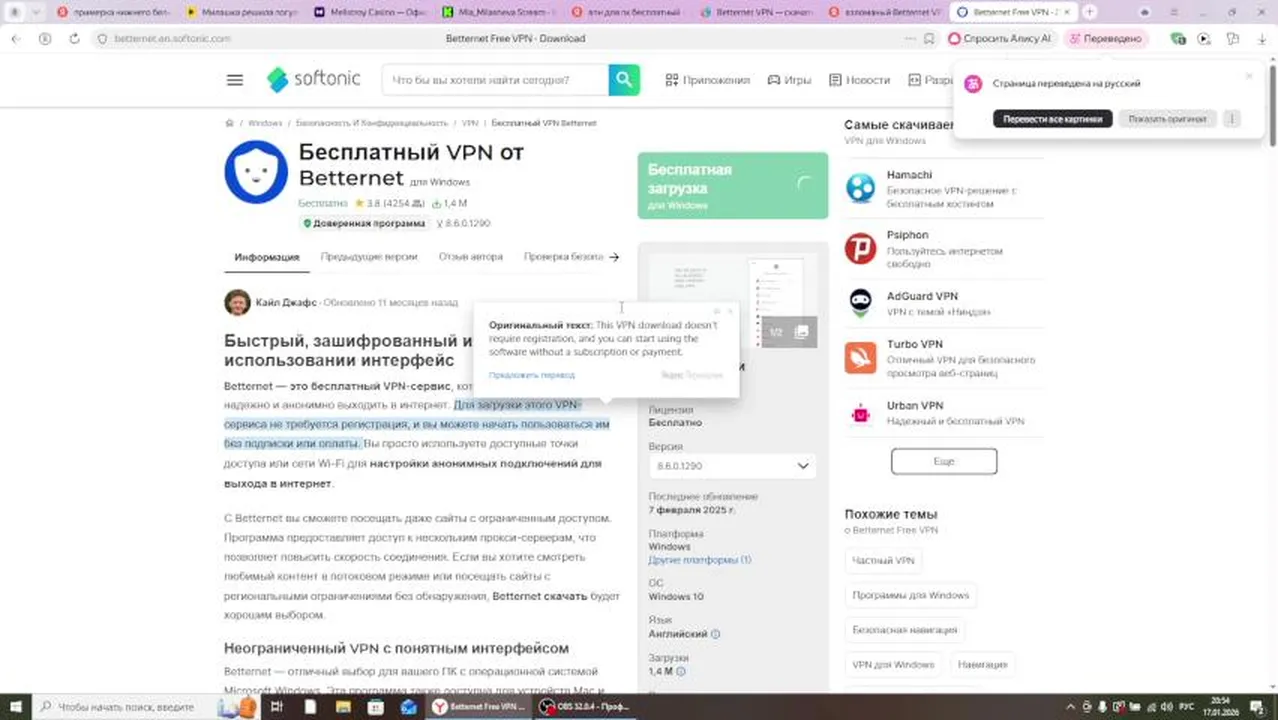1278x720 pixels.
Task: Close the page translated notification
Action: [x=1249, y=76]
